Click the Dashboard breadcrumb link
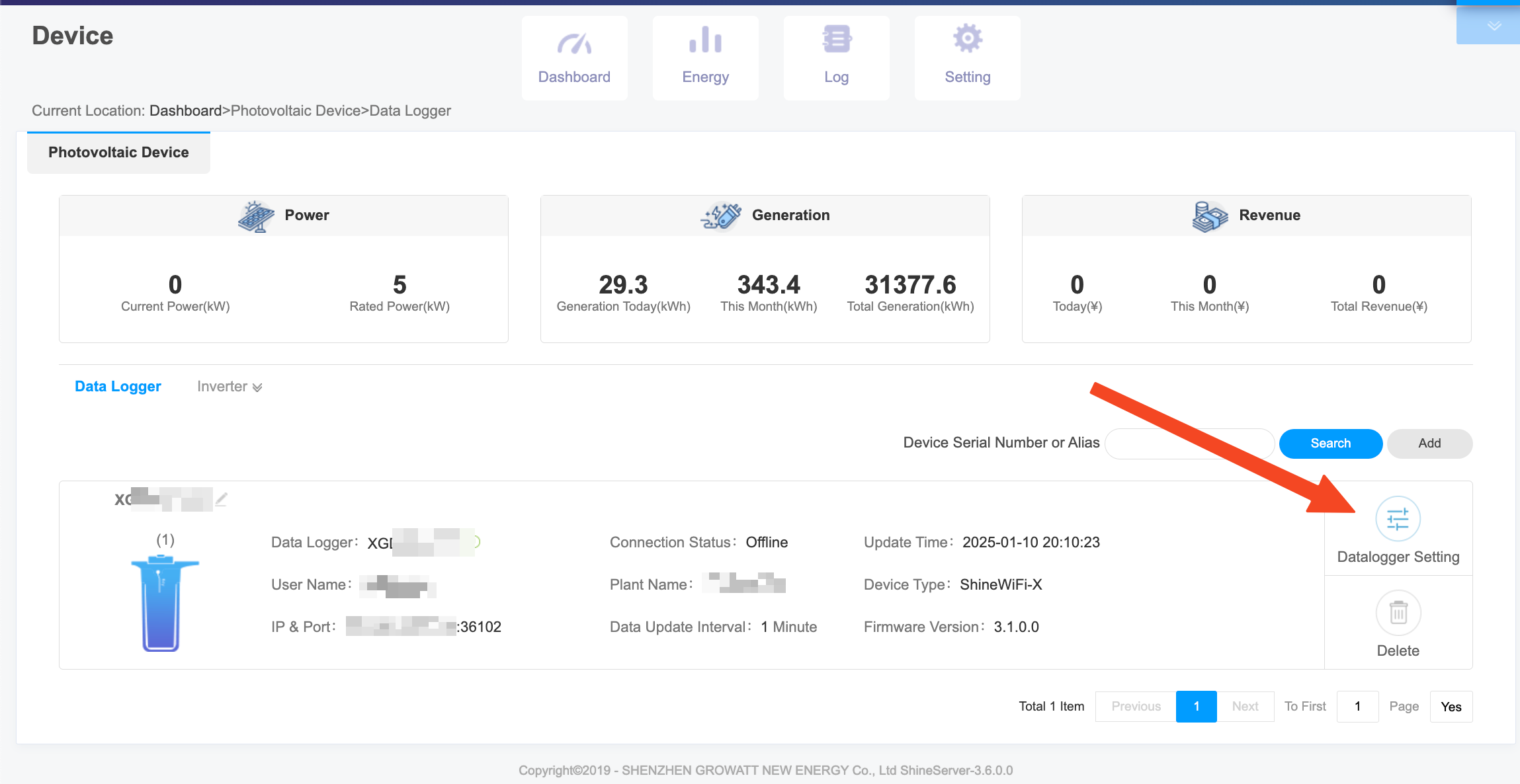Image resolution: width=1520 pixels, height=784 pixels. click(x=185, y=111)
